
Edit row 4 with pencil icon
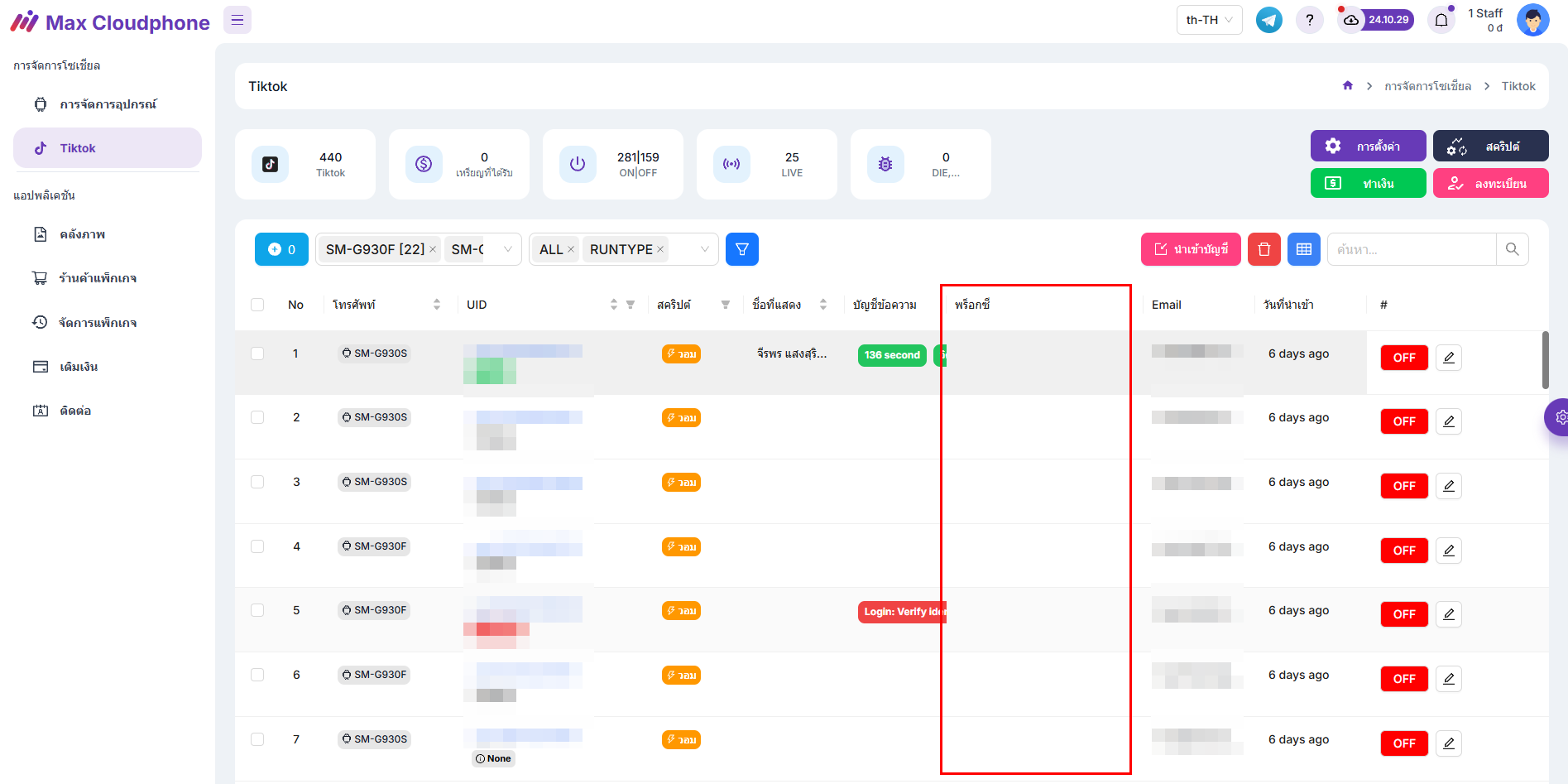tap(1449, 551)
